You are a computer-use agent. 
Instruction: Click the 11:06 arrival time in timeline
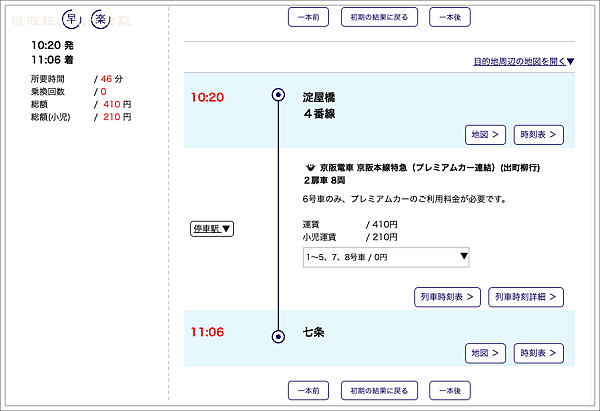(x=207, y=332)
